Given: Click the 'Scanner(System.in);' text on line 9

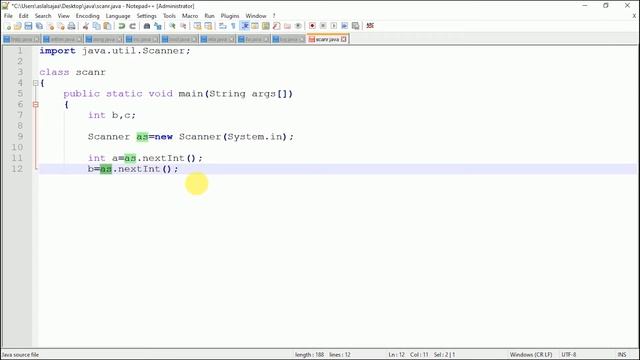Looking at the screenshot, I should pos(236,137).
